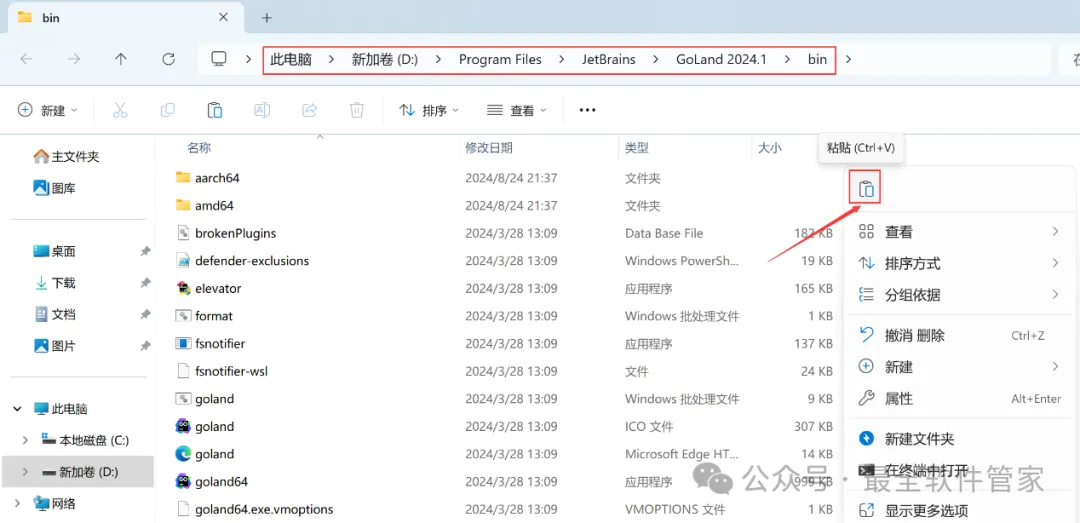The image size is (1080, 523).
Task: Open the three-dot more options menu
Action: pyautogui.click(x=587, y=110)
